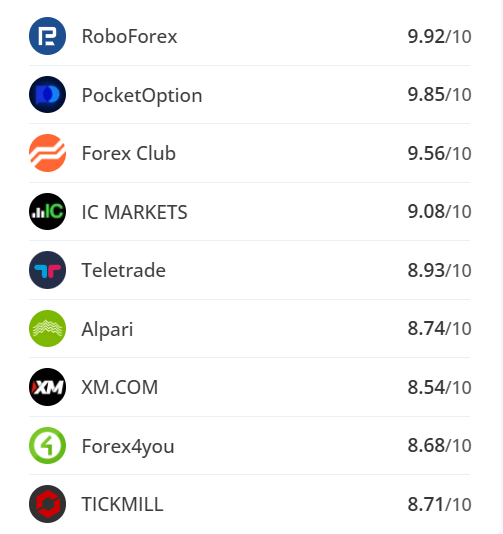Click the Teletrade 8.93/10 rating
The image size is (503, 534).
pos(439,270)
